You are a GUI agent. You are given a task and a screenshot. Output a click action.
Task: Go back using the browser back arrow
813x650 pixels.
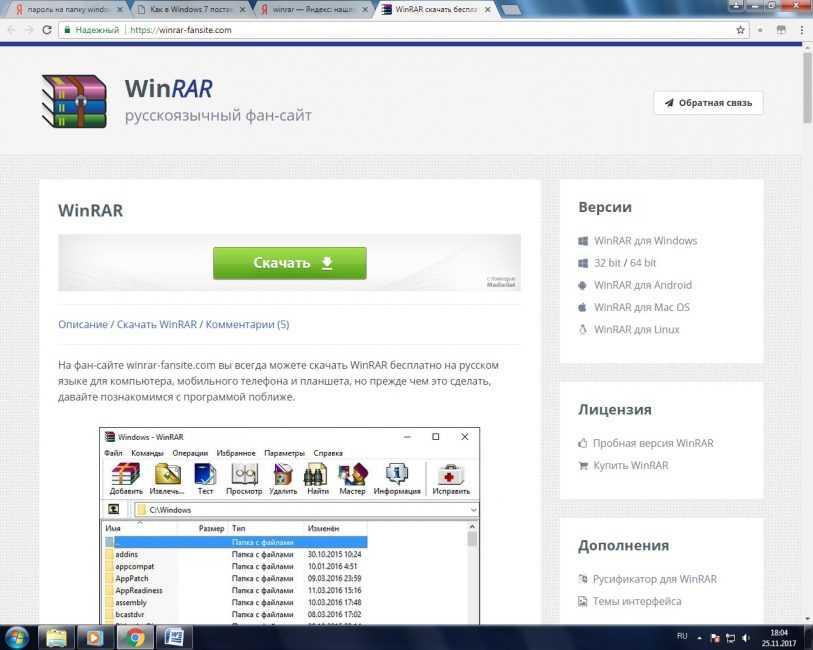point(10,30)
